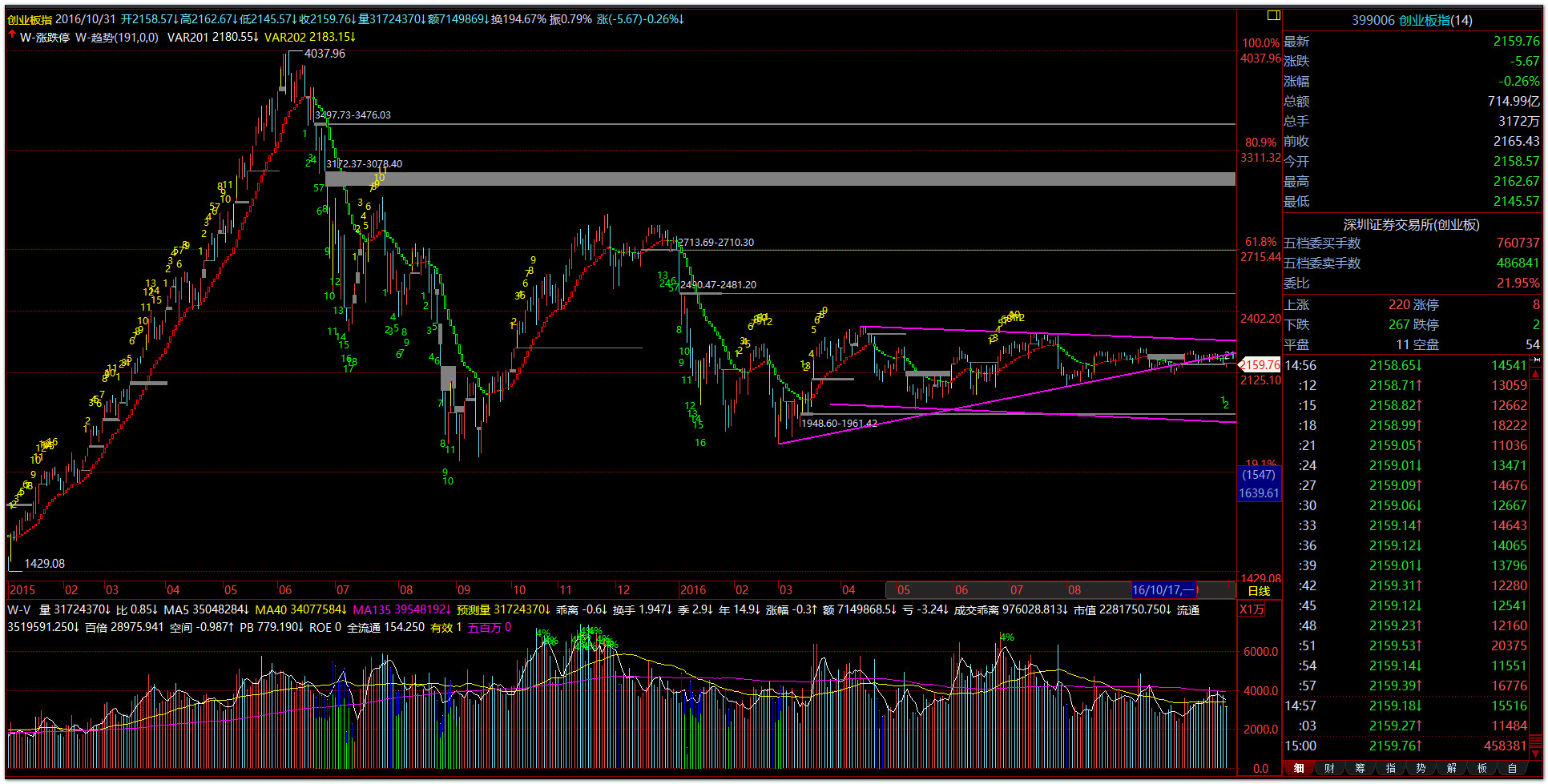This screenshot has height=784, width=1548.
Task: Click the 深圳证券交易所(创业板) label
Action: 1411,225
